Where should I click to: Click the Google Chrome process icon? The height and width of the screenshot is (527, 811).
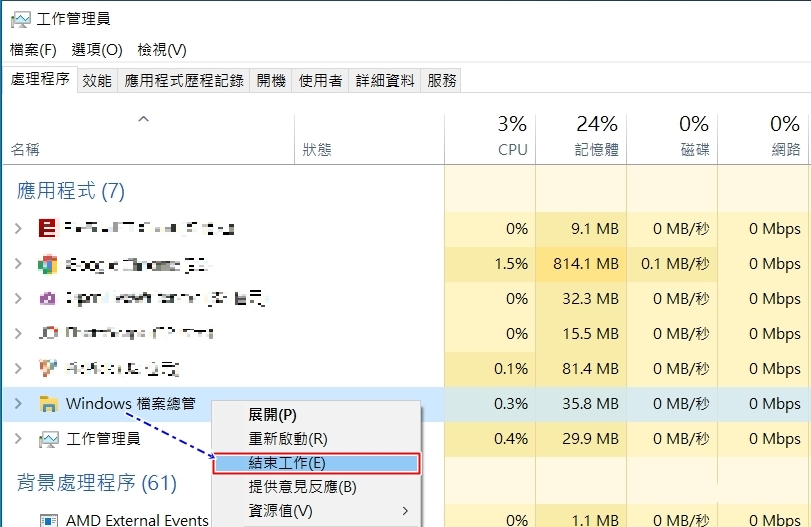click(x=47, y=264)
